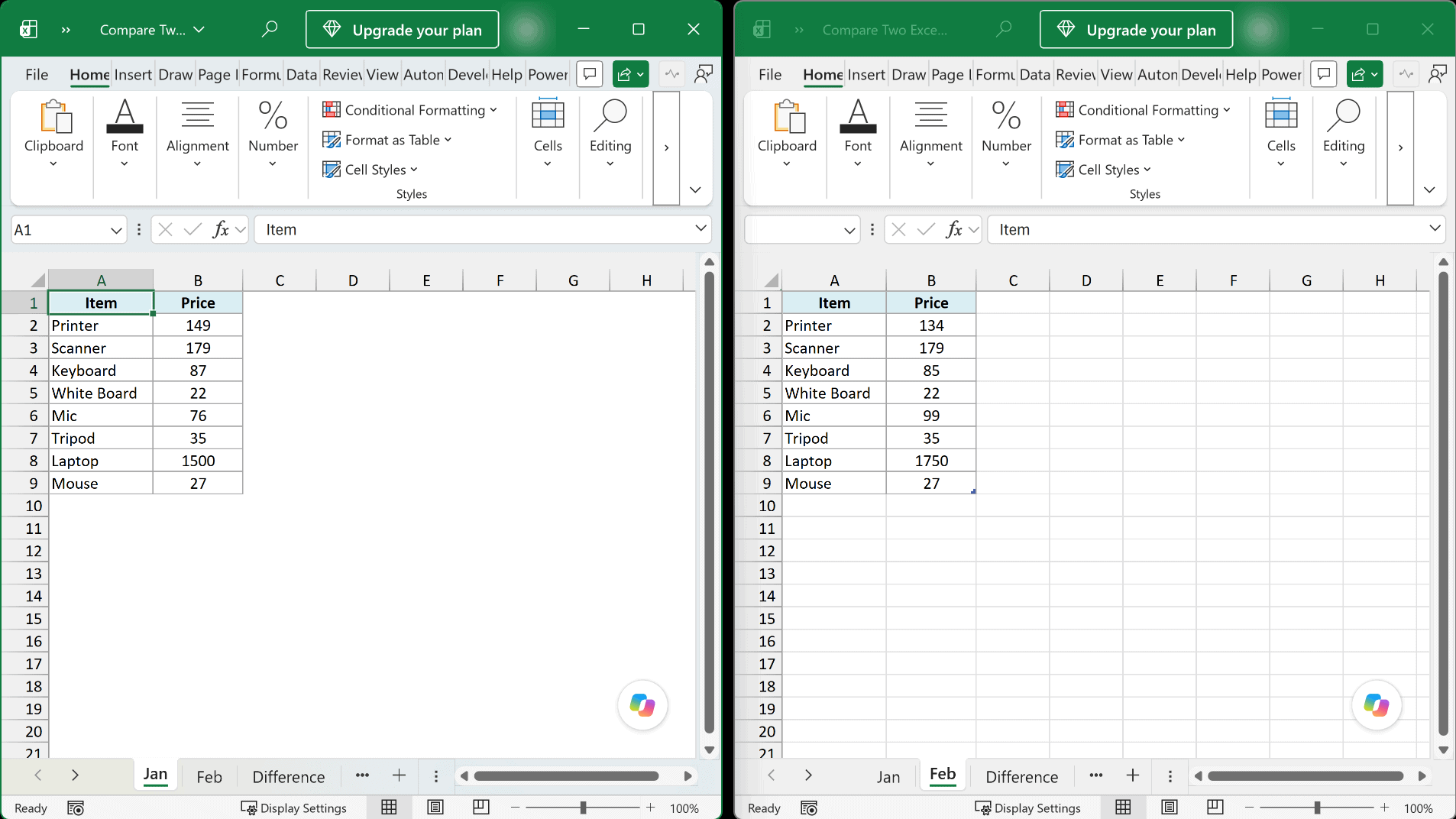Image resolution: width=1456 pixels, height=819 pixels.
Task: Click Upgrade your plan in left window
Action: coord(403,30)
